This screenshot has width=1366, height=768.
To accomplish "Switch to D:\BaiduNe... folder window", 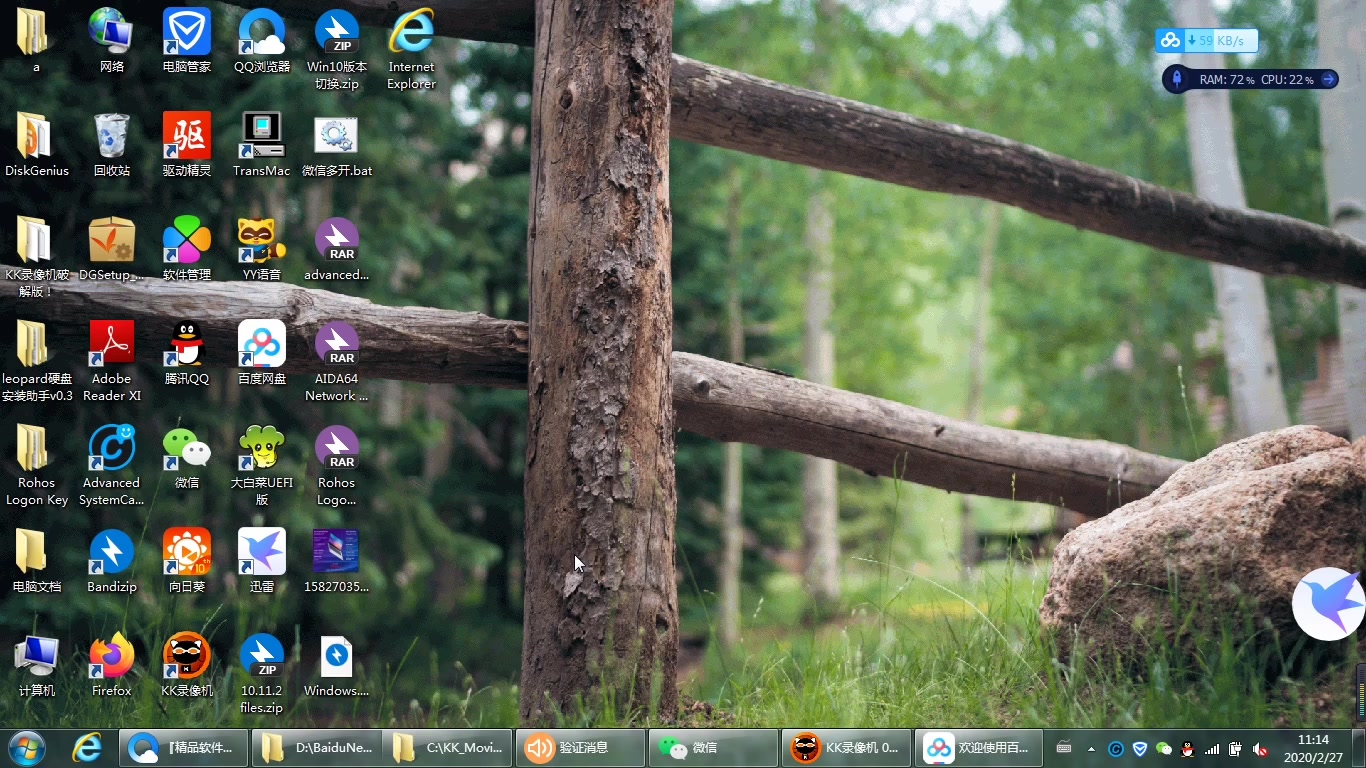I will [315, 747].
